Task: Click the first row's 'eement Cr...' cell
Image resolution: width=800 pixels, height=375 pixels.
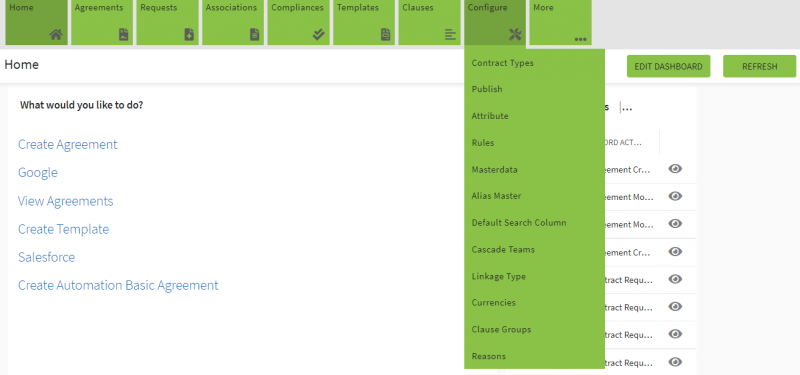Action: coord(627,170)
